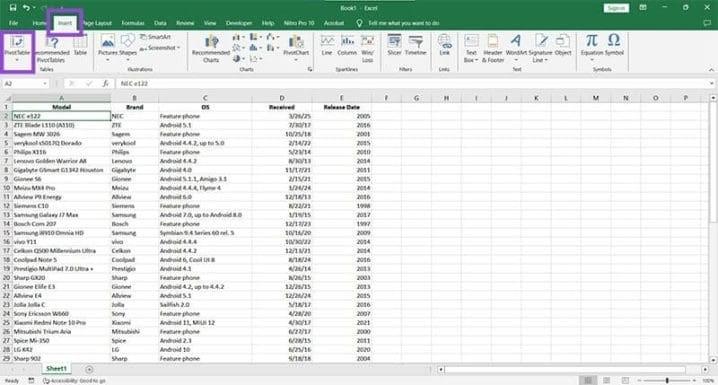The height and width of the screenshot is (385, 718).
Task: Open the Help tab
Action: [268, 23]
